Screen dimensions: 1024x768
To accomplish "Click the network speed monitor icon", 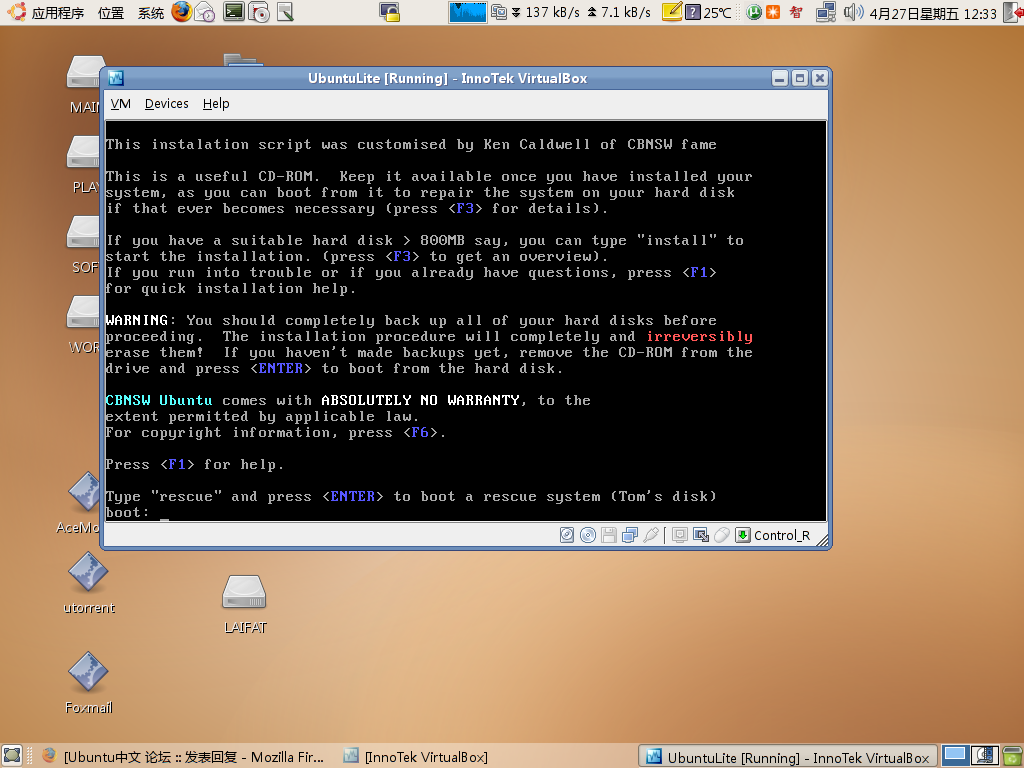I will tap(499, 12).
